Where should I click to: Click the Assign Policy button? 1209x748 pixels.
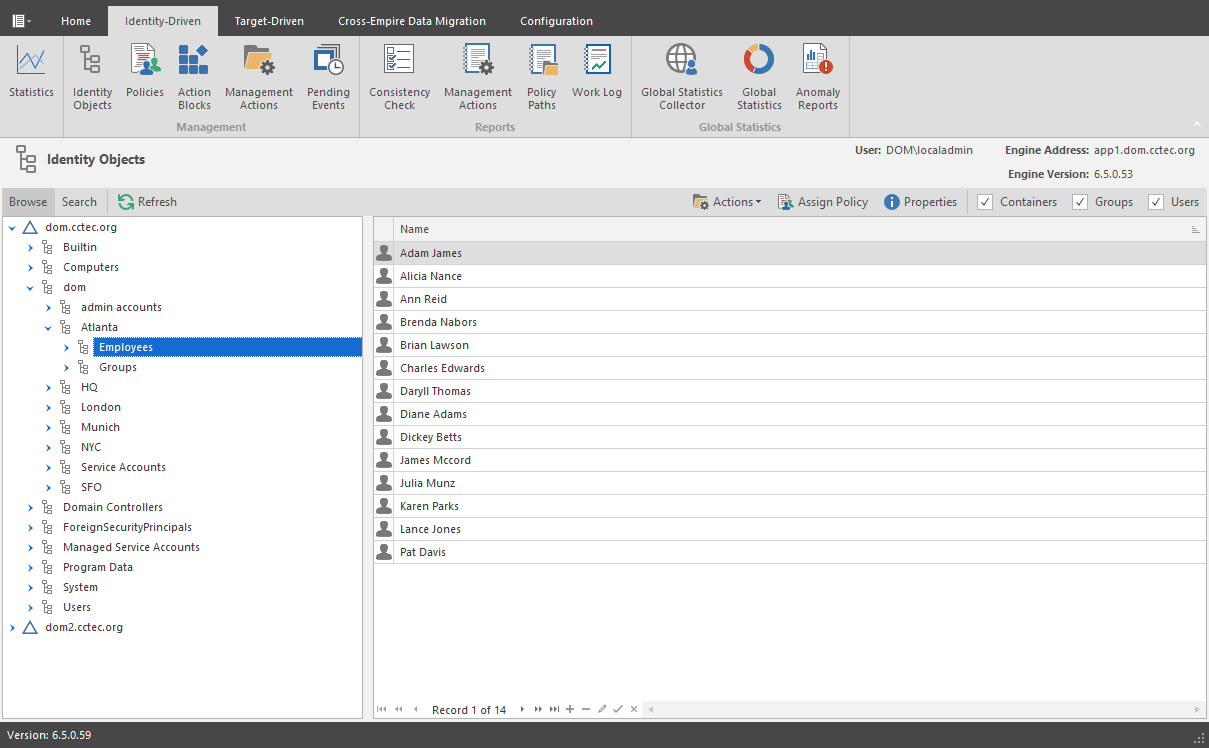pyautogui.click(x=823, y=202)
